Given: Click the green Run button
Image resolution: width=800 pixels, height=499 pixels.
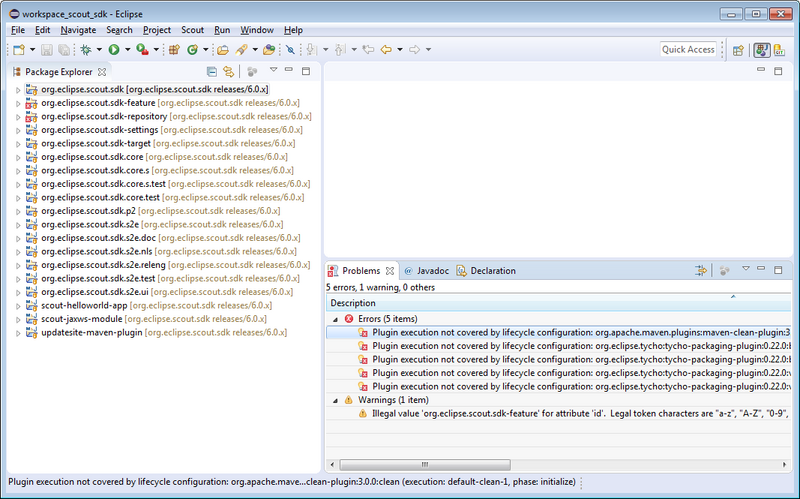Looking at the screenshot, I should pos(114,49).
